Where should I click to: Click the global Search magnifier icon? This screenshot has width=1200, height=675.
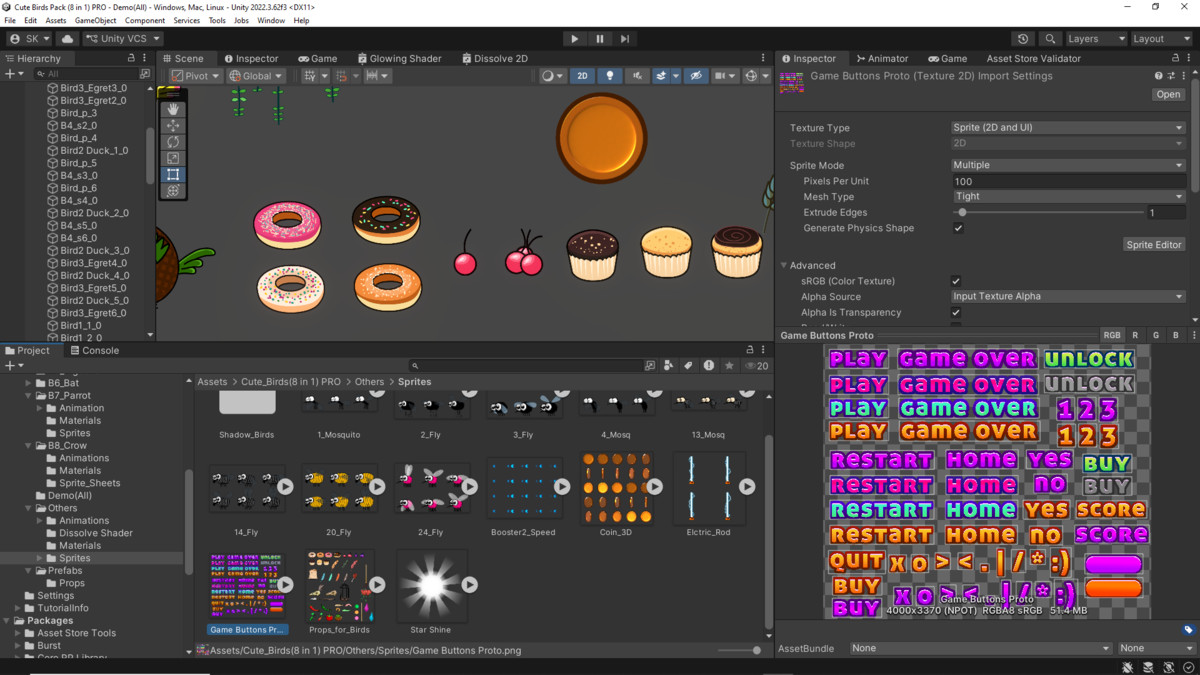click(x=1050, y=39)
